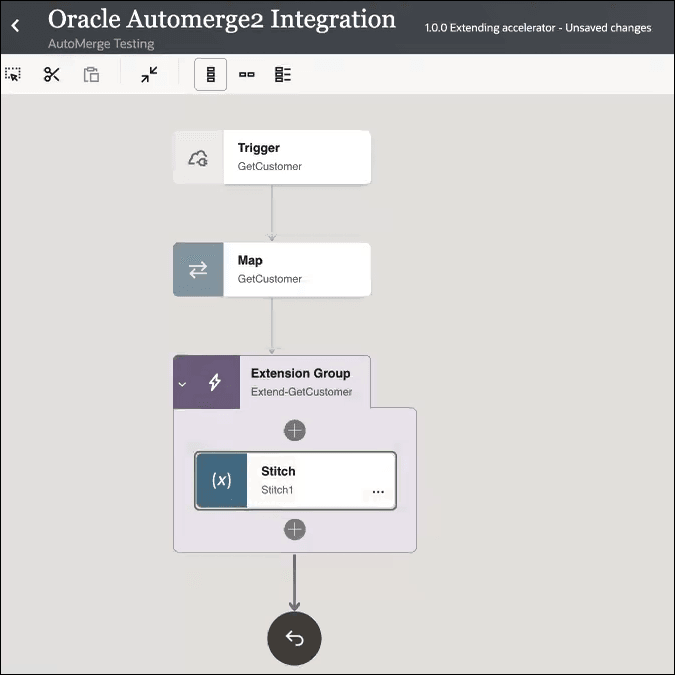Go back using the header arrow
The image size is (675, 675).
(x=15, y=25)
